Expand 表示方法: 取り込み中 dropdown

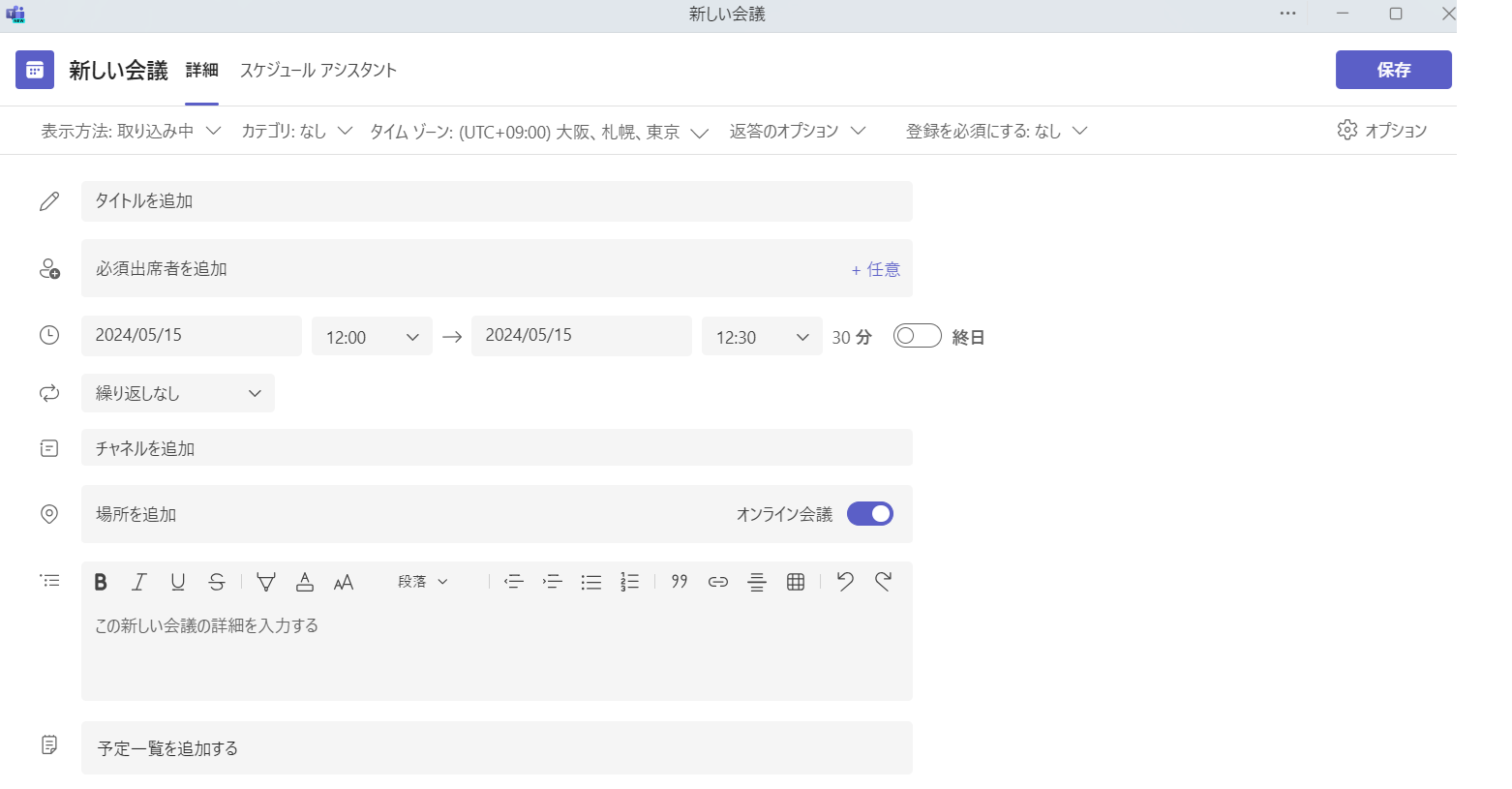pyautogui.click(x=131, y=131)
